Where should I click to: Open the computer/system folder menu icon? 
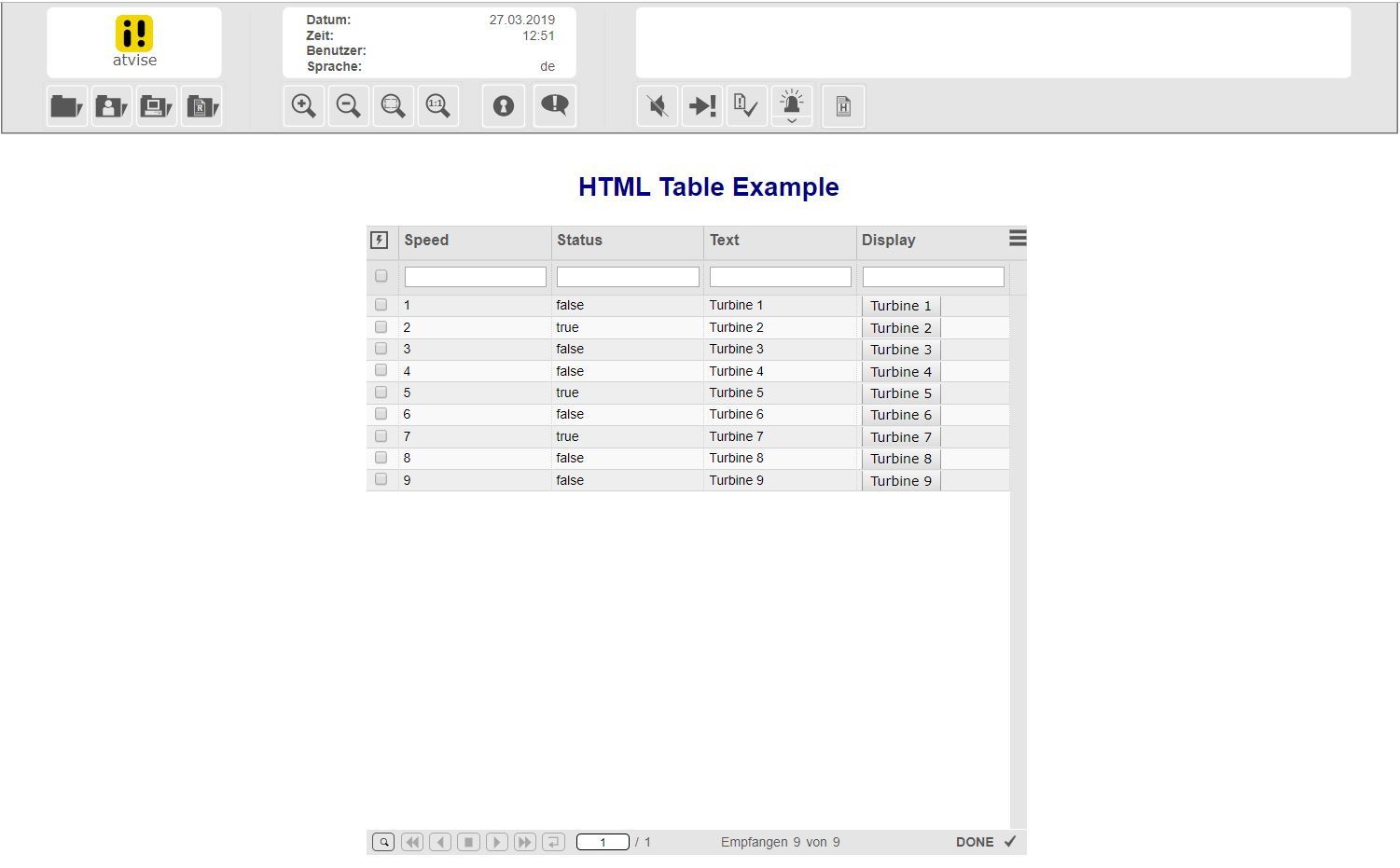coord(157,106)
